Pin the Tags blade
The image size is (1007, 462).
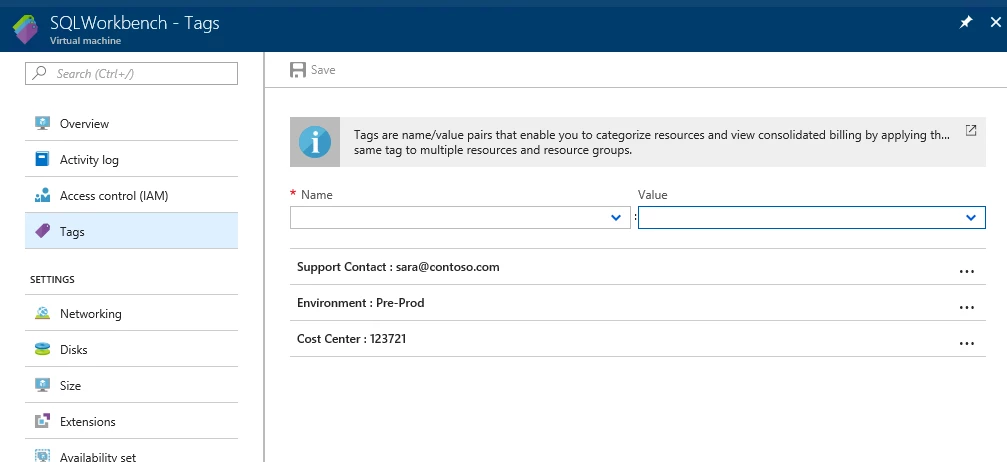click(965, 22)
